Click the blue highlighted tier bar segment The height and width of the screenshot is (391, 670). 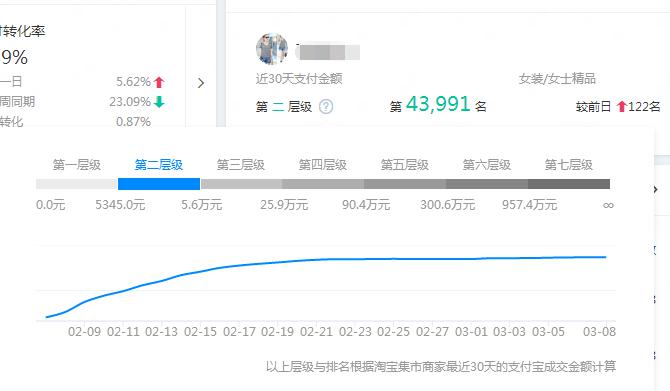pos(159,184)
